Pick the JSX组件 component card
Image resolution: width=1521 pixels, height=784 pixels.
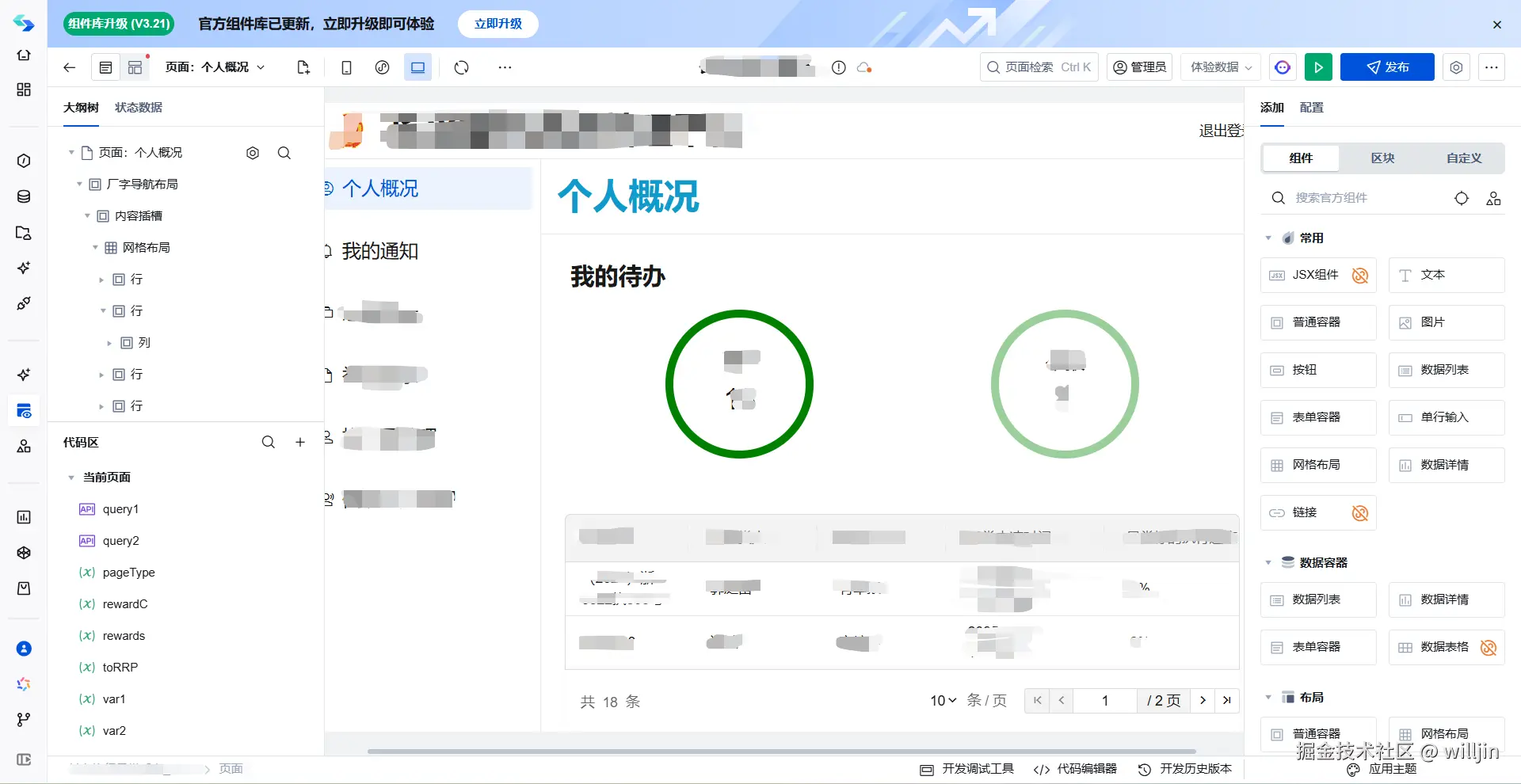(1318, 275)
